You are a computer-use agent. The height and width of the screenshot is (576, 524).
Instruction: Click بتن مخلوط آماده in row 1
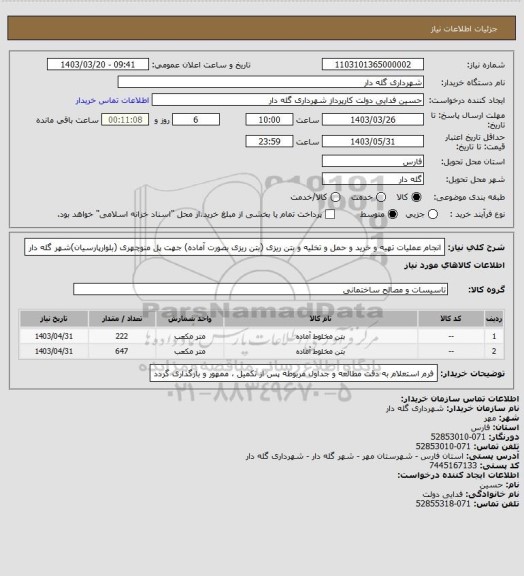click(x=320, y=336)
